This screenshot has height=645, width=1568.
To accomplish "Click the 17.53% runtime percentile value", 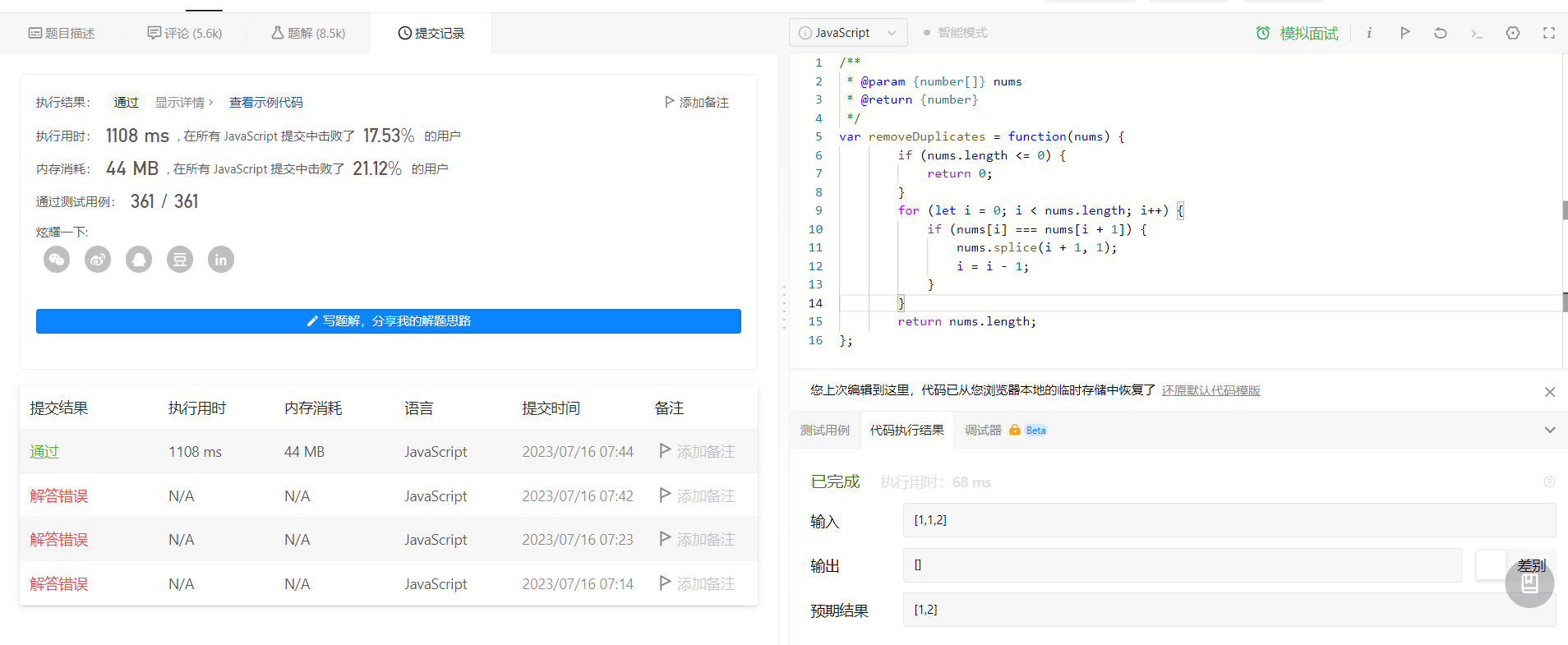I will coord(389,136).
